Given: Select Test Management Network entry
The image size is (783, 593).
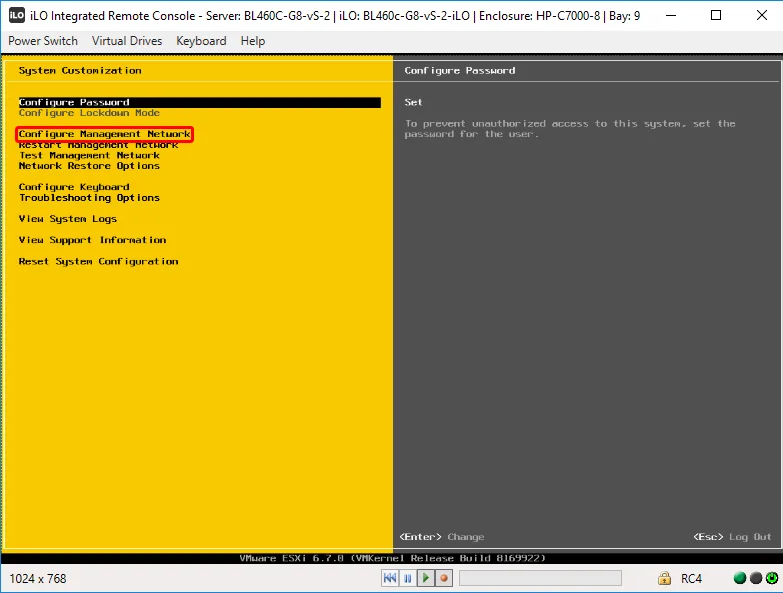Looking at the screenshot, I should tap(89, 155).
